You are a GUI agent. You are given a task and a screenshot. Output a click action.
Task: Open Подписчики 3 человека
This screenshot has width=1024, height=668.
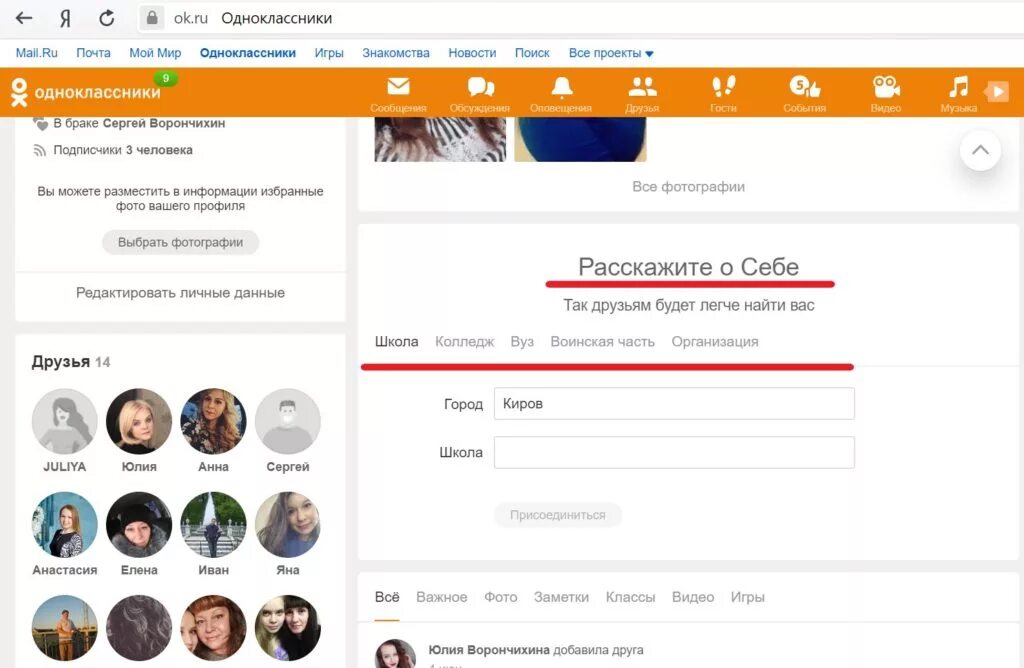(123, 150)
